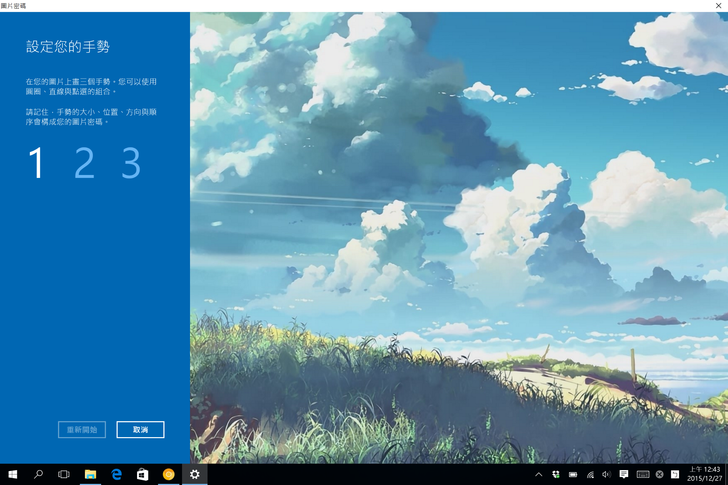Tap the picture to draw first gesture
The width and height of the screenshot is (728, 485).
pyautogui.click(x=458, y=237)
